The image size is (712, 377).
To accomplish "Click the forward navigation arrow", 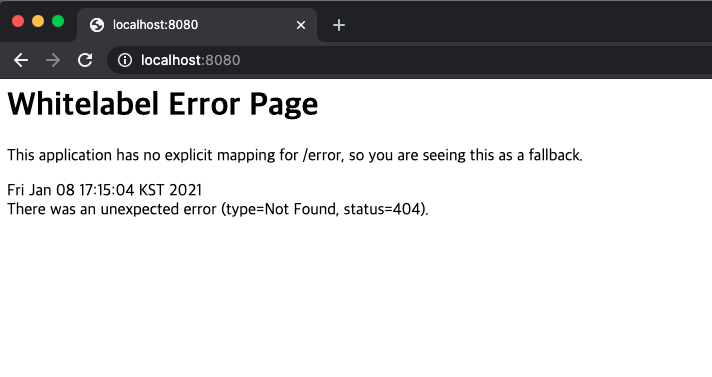I will [53, 60].
